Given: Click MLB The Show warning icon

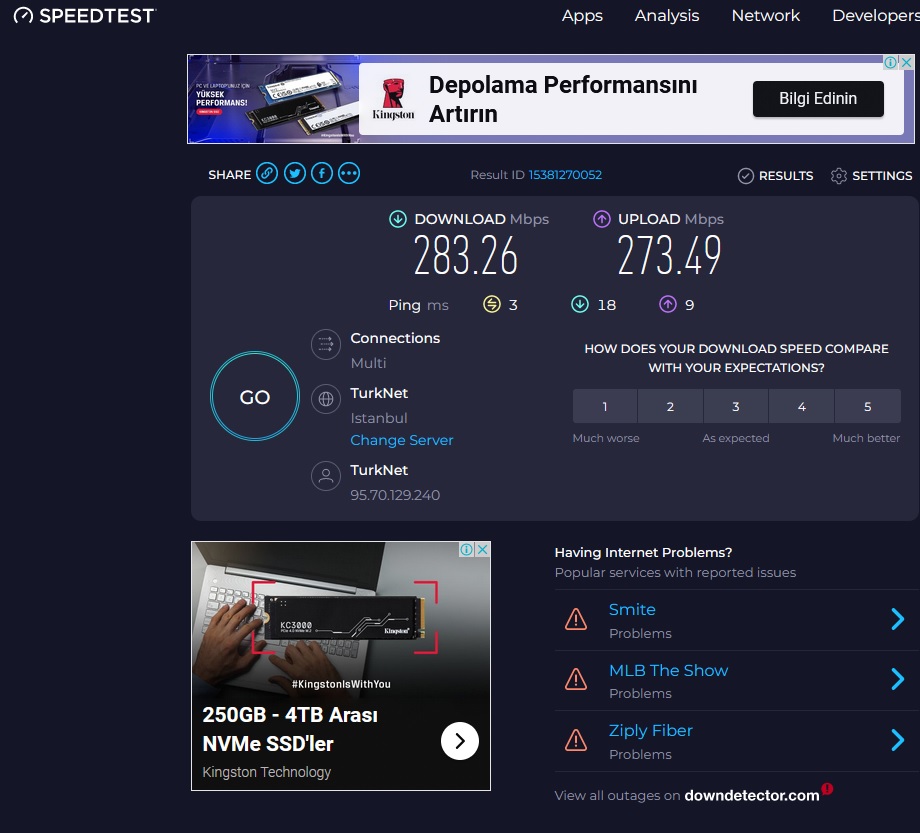Looking at the screenshot, I should (x=576, y=680).
